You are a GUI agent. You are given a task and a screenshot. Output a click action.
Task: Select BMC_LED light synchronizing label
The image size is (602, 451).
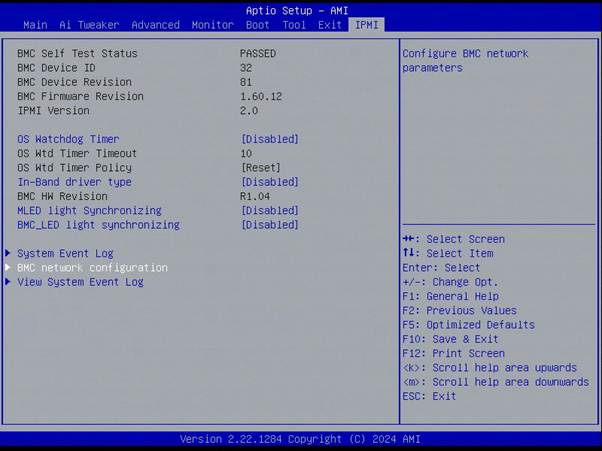click(98, 225)
